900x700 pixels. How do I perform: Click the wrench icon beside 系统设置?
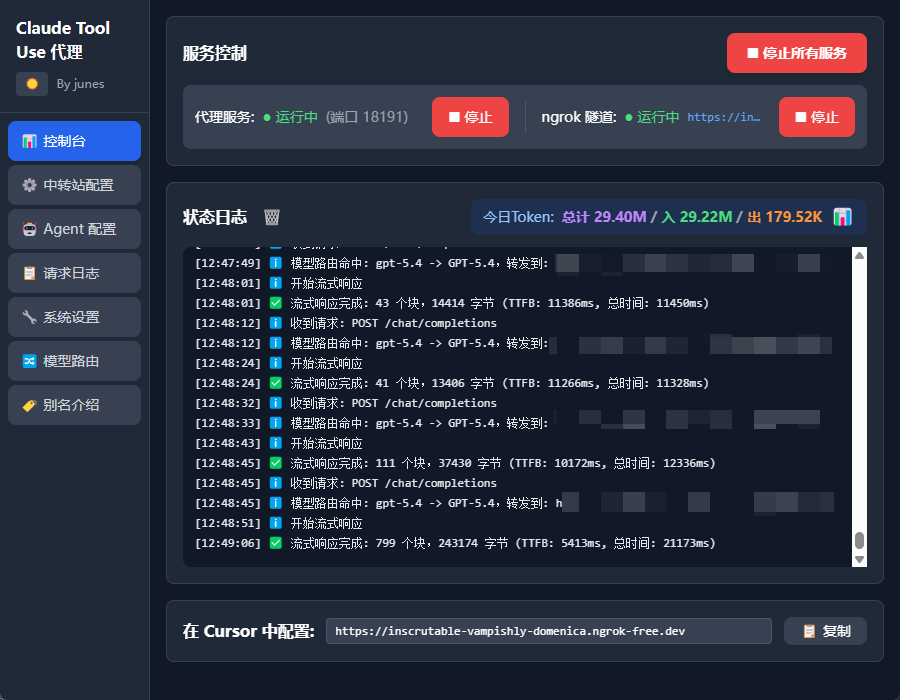tap(29, 317)
